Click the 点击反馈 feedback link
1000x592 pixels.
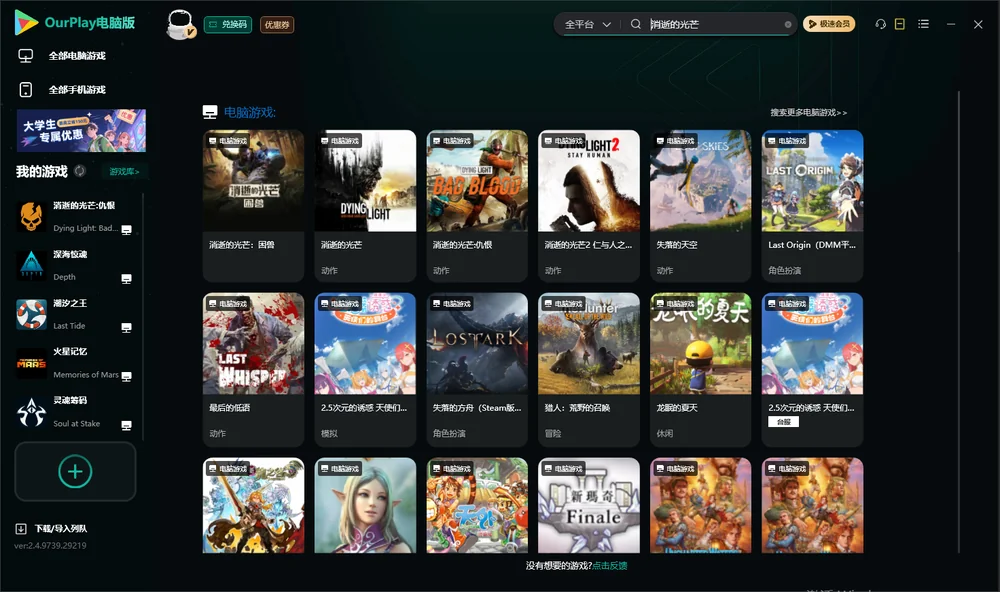click(x=610, y=565)
